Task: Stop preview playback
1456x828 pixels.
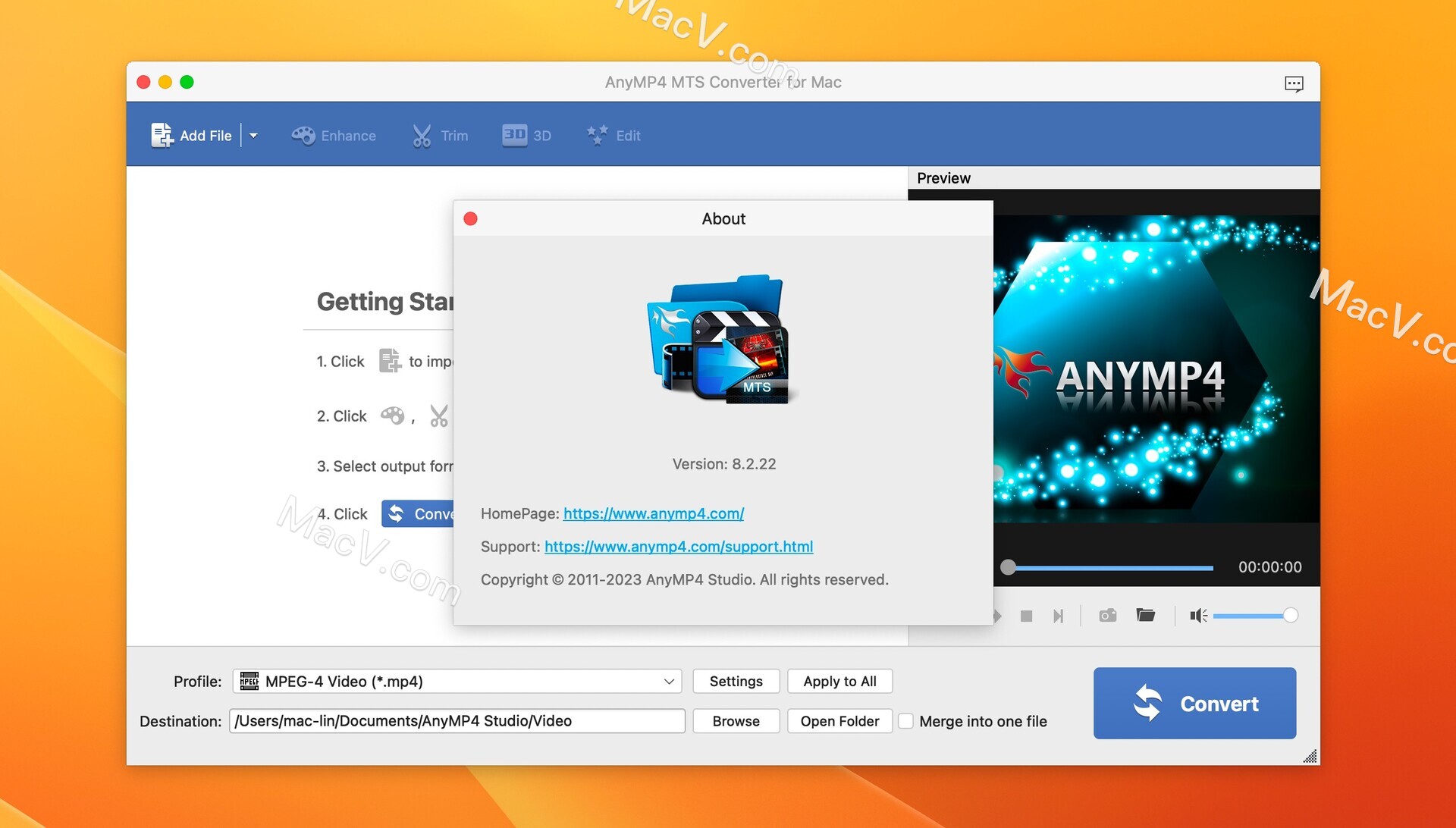Action: tap(1026, 616)
